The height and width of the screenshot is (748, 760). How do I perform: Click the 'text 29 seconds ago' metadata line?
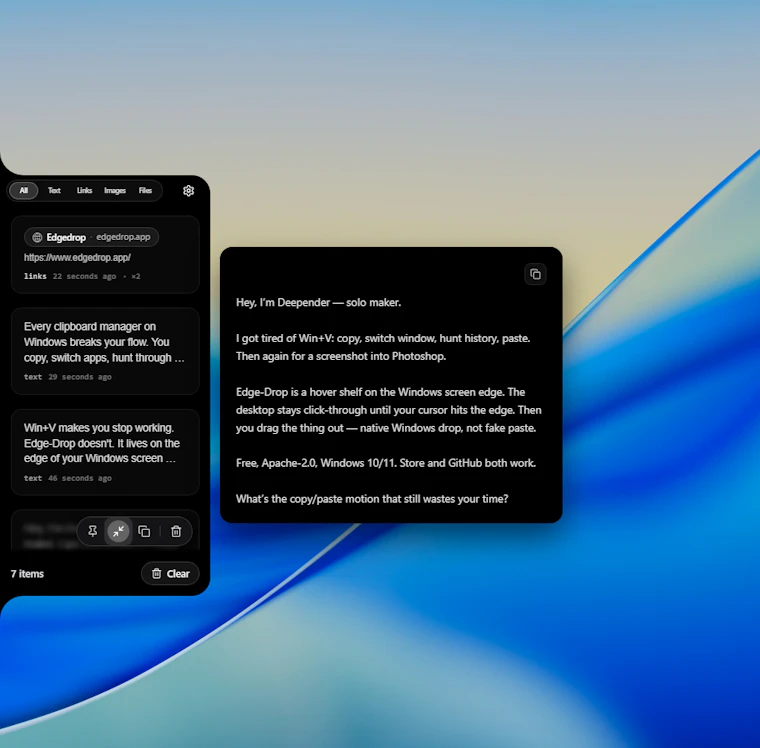[67, 377]
